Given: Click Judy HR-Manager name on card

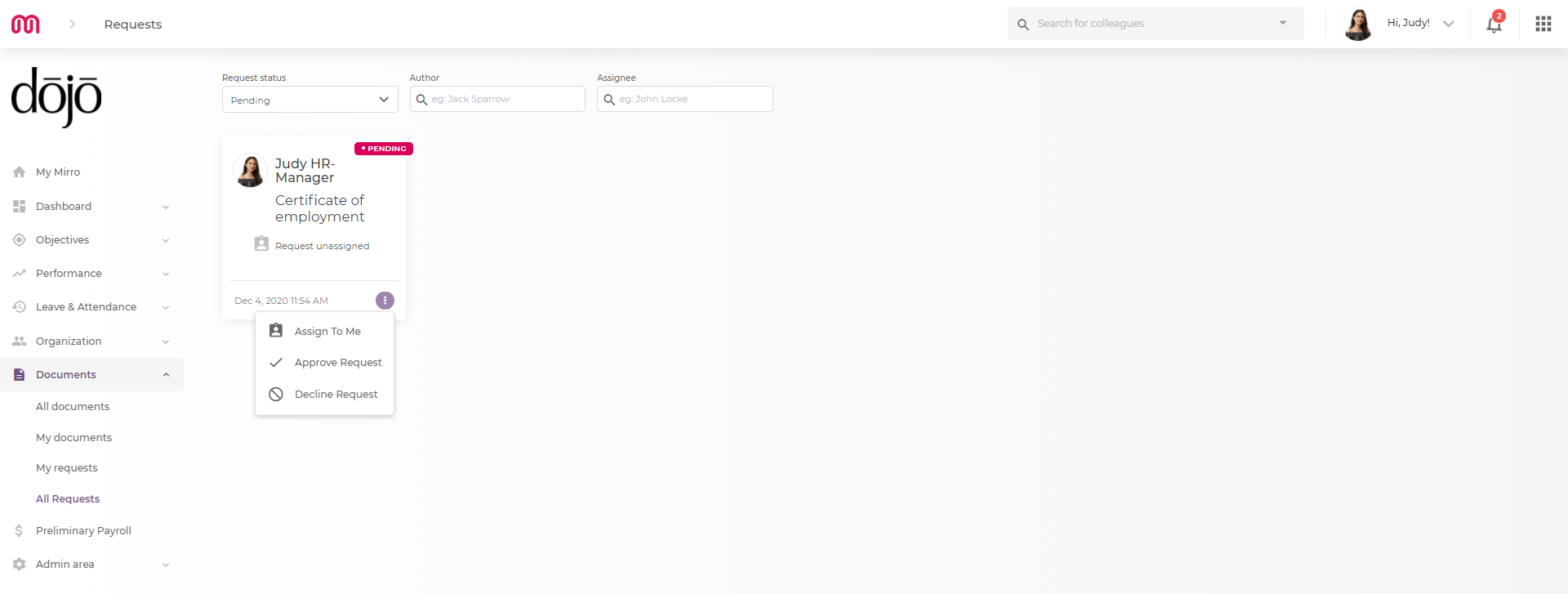Looking at the screenshot, I should [305, 171].
